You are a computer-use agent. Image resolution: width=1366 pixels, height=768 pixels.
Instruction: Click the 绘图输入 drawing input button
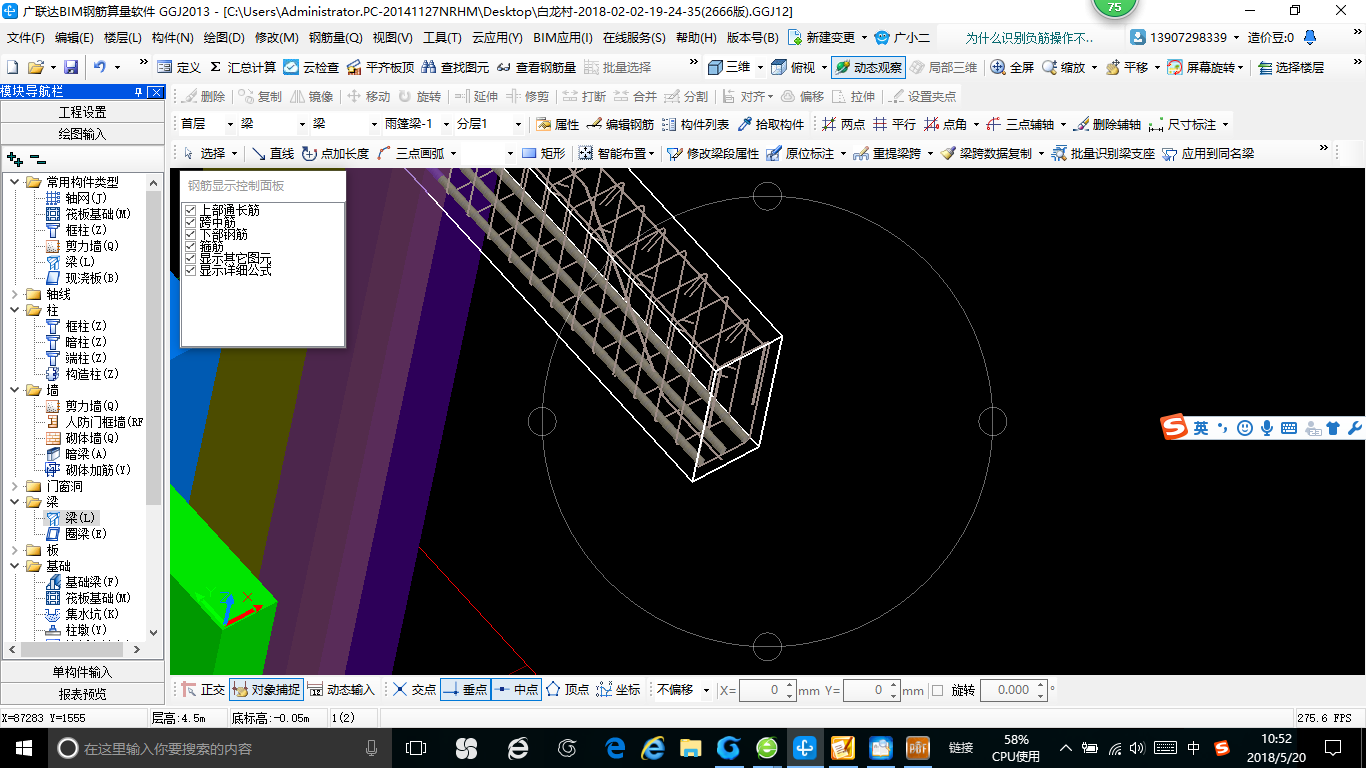tap(82, 133)
